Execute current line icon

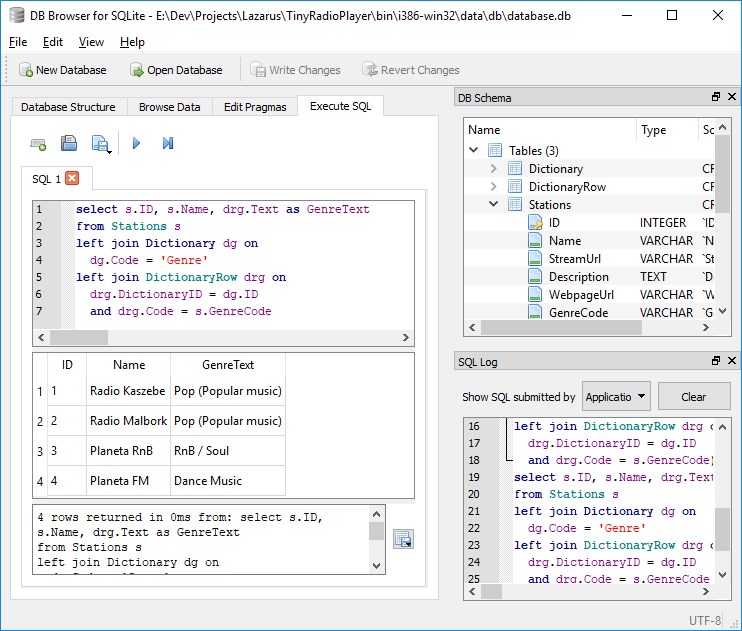(x=168, y=143)
